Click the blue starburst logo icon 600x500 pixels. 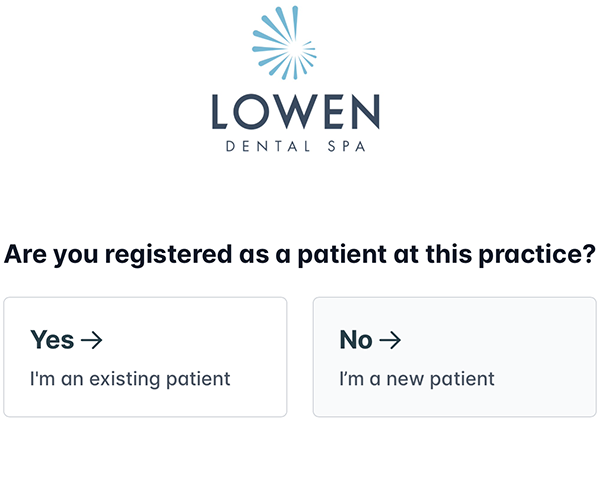click(286, 45)
